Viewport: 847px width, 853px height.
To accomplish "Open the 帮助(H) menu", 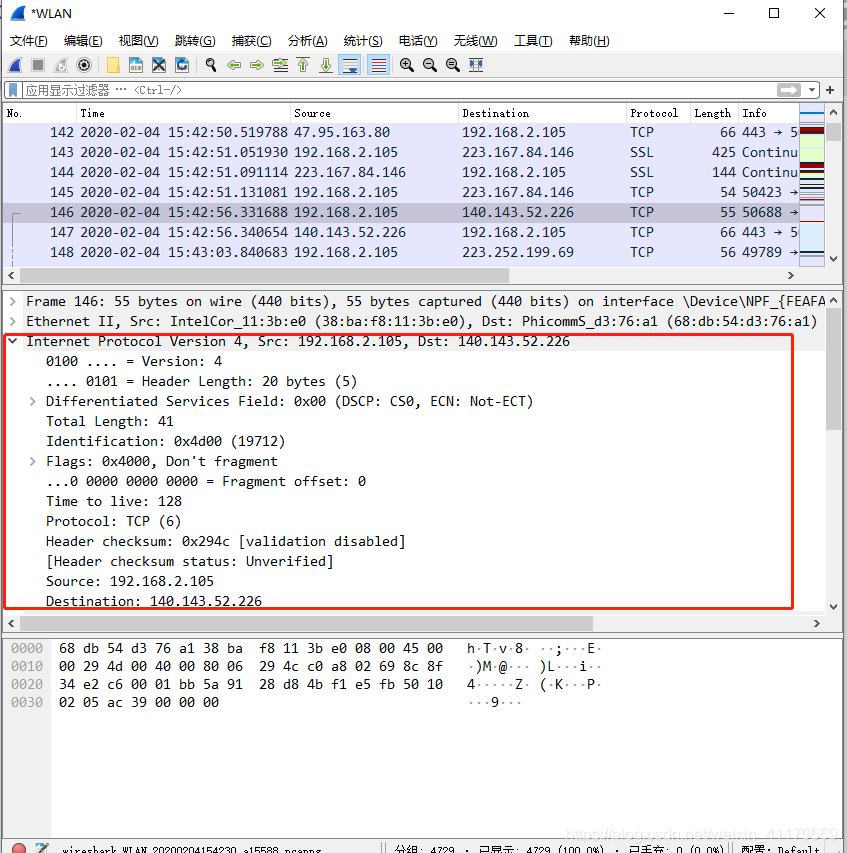I will 589,41.
